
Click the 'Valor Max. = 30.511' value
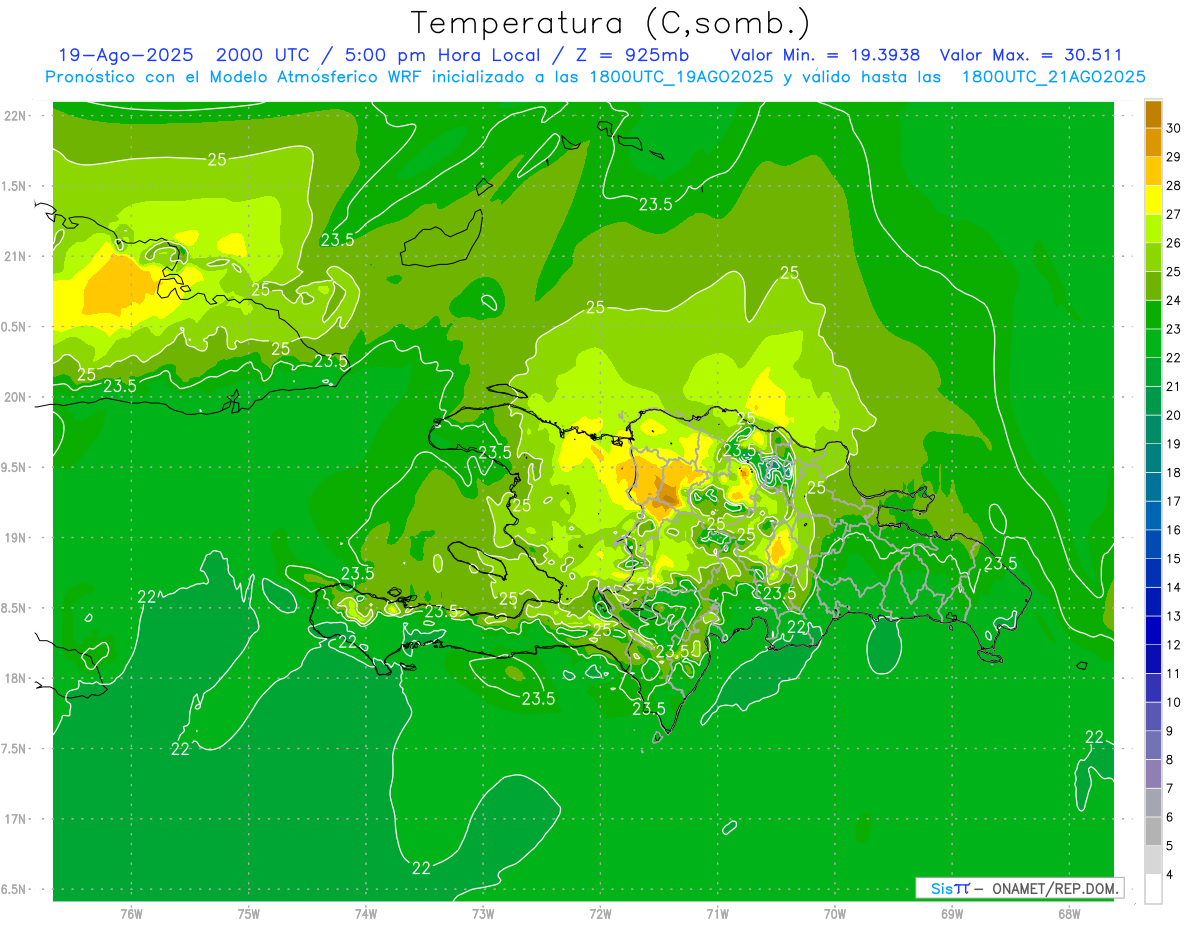[x=1031, y=55]
